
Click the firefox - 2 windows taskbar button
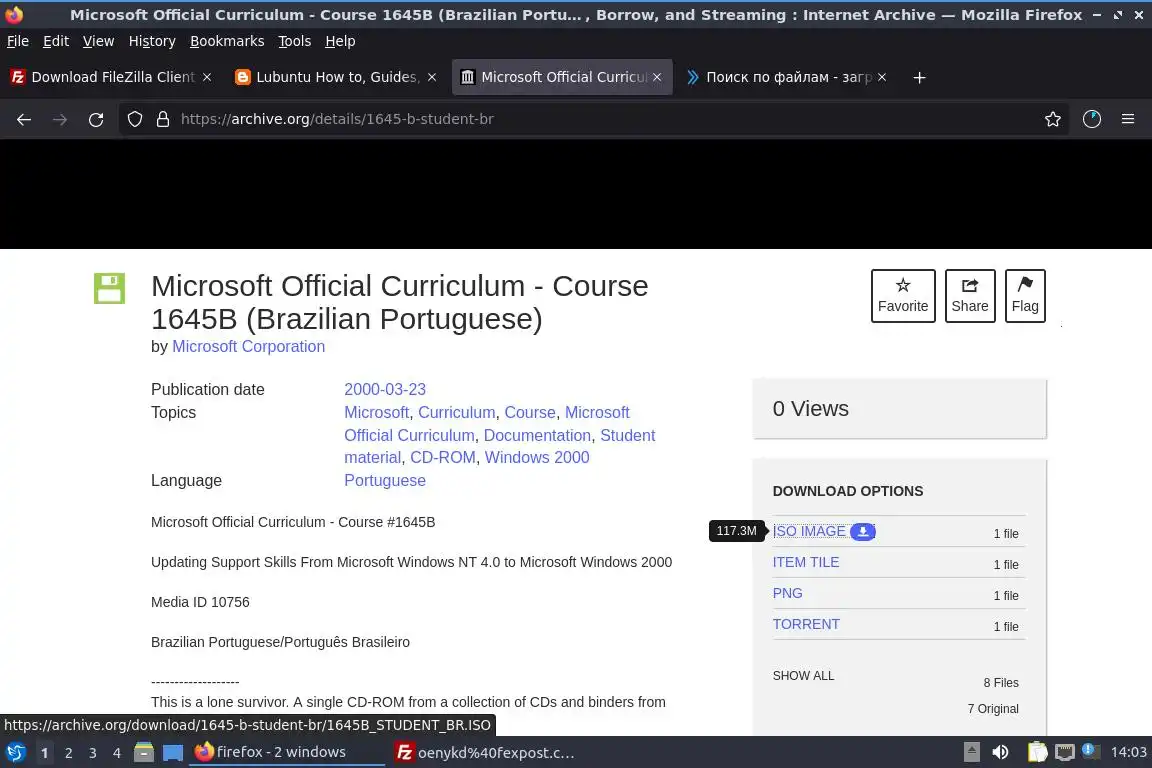pyautogui.click(x=287, y=752)
